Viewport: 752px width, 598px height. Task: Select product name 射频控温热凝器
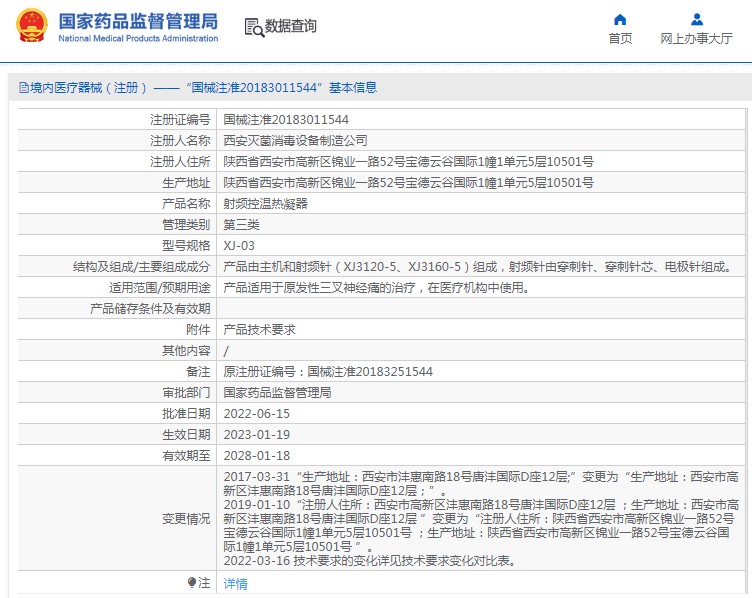[x=265, y=204]
